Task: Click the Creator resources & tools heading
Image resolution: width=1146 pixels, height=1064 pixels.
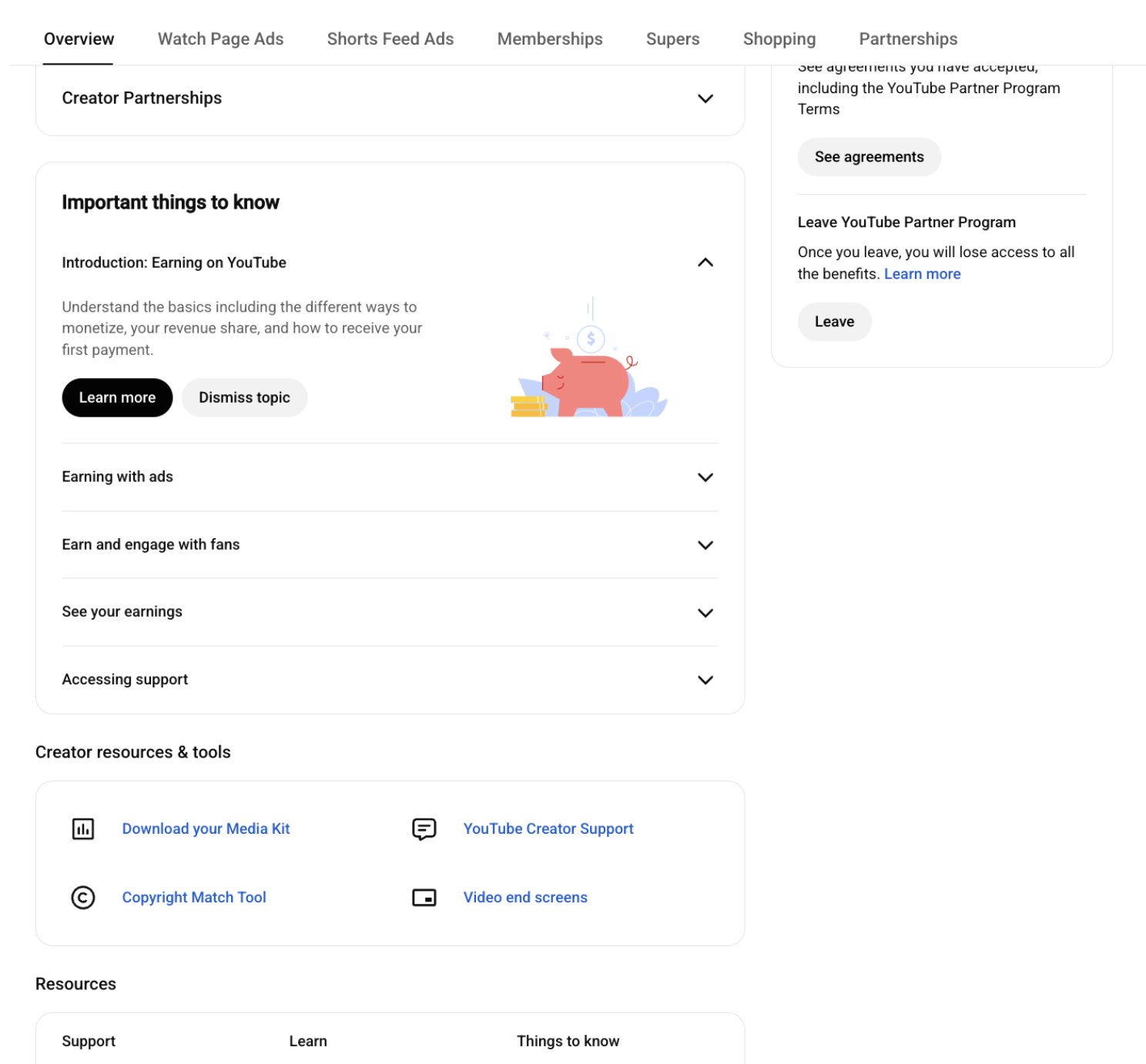Action: click(x=133, y=752)
